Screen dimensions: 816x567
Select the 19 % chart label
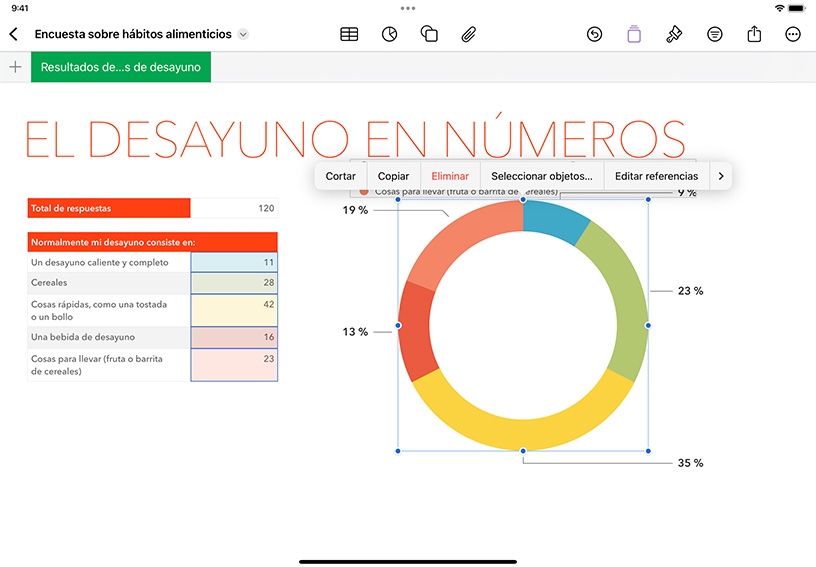click(x=355, y=210)
